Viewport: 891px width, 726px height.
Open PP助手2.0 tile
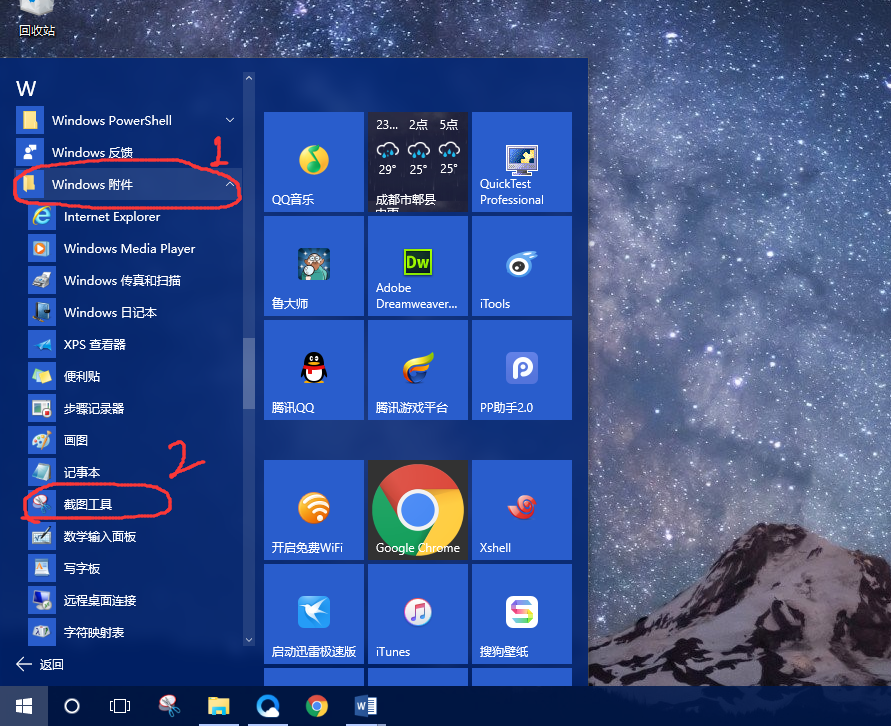[x=522, y=370]
